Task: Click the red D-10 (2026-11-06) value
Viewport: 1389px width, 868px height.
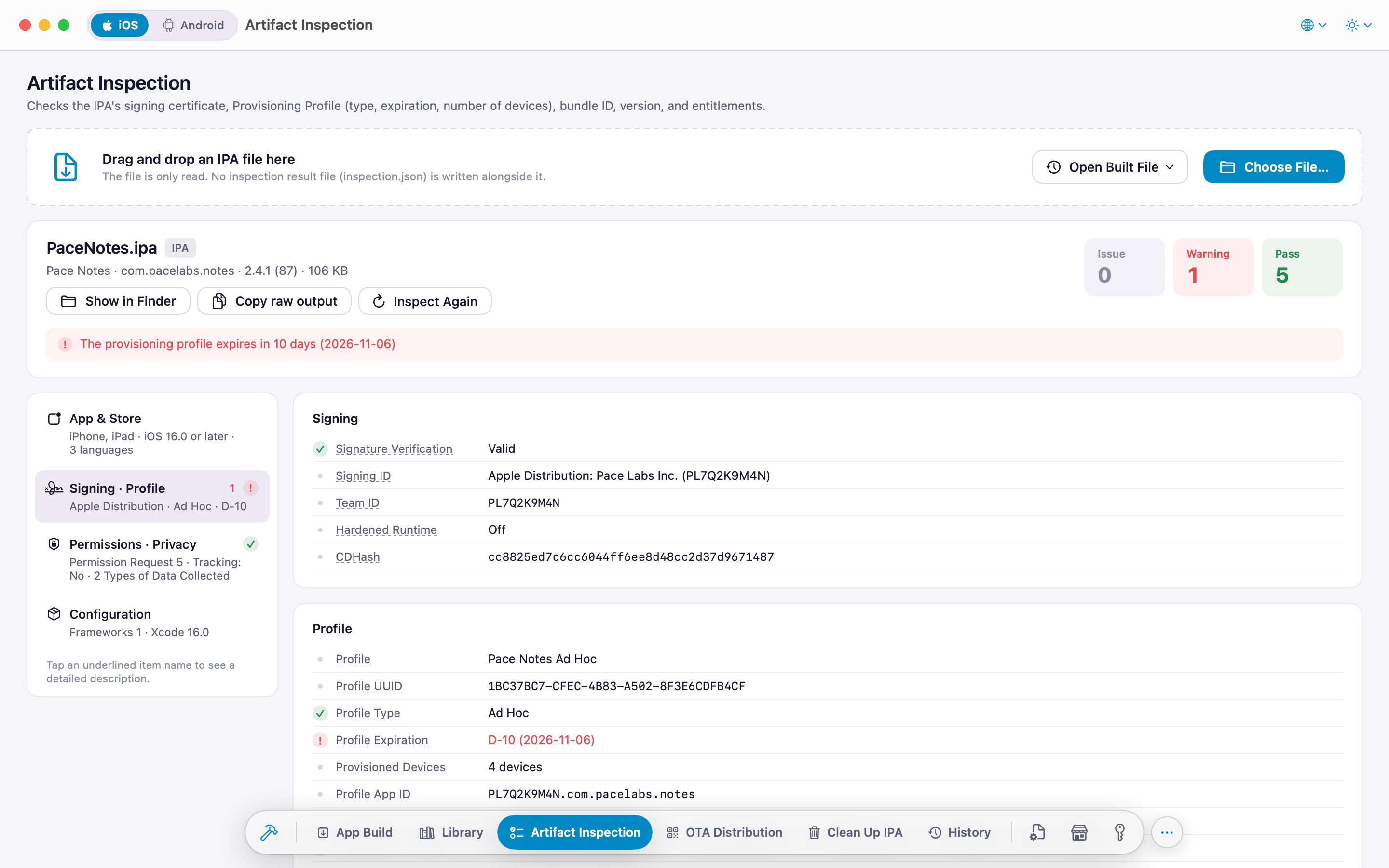Action: tap(541, 740)
